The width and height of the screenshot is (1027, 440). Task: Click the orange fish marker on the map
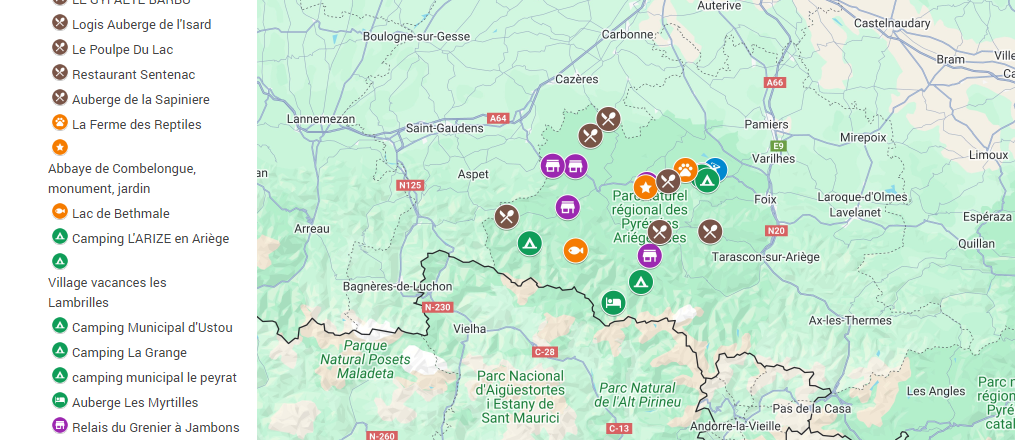point(576,250)
